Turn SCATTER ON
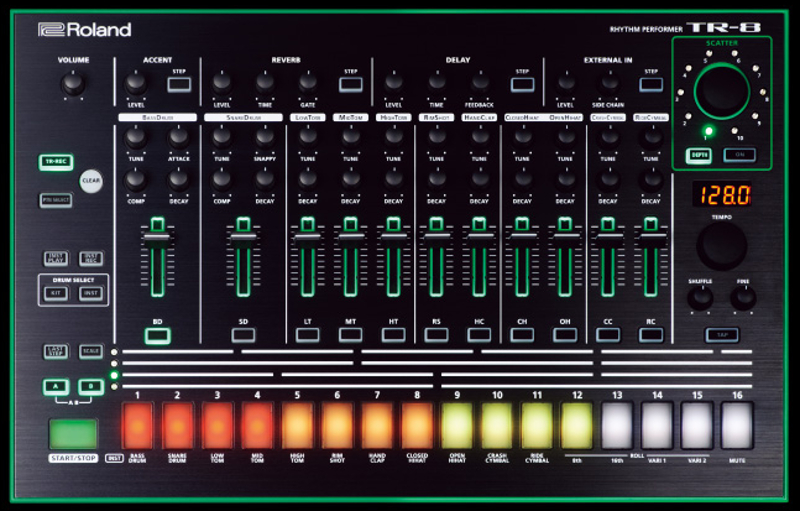This screenshot has width=800, height=511. tap(740, 155)
